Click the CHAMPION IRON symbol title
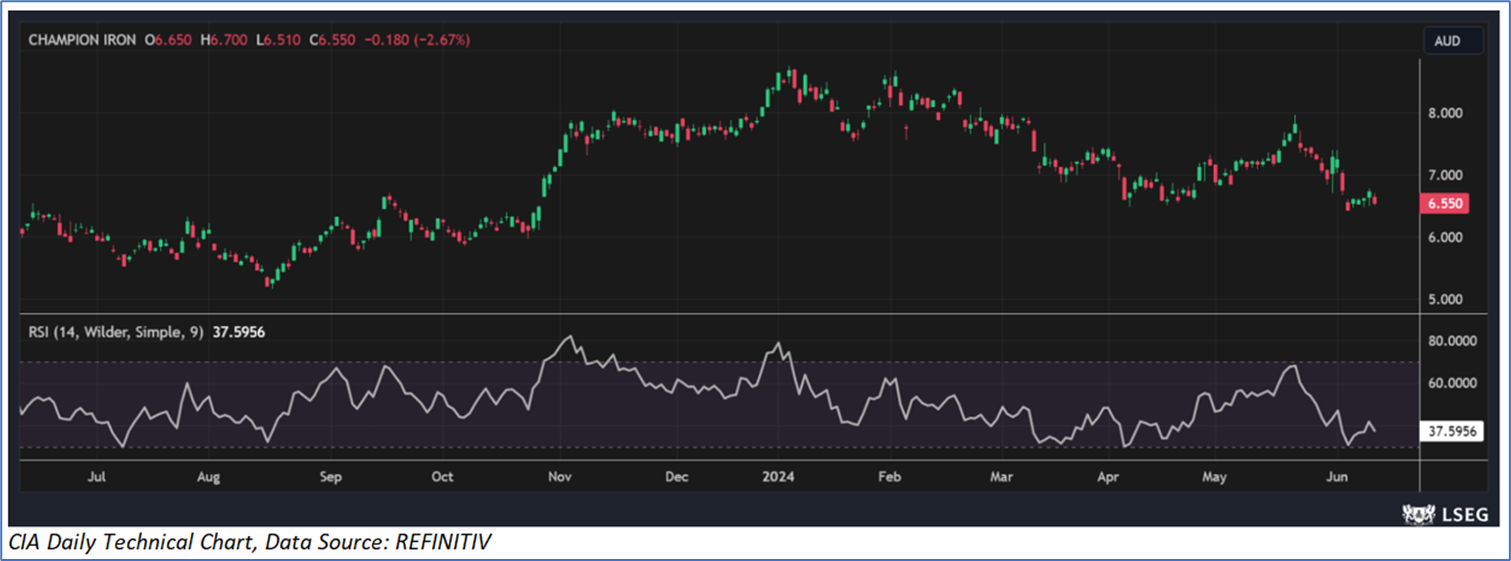Screen dimensions: 1511x561 pyautogui.click(x=82, y=40)
